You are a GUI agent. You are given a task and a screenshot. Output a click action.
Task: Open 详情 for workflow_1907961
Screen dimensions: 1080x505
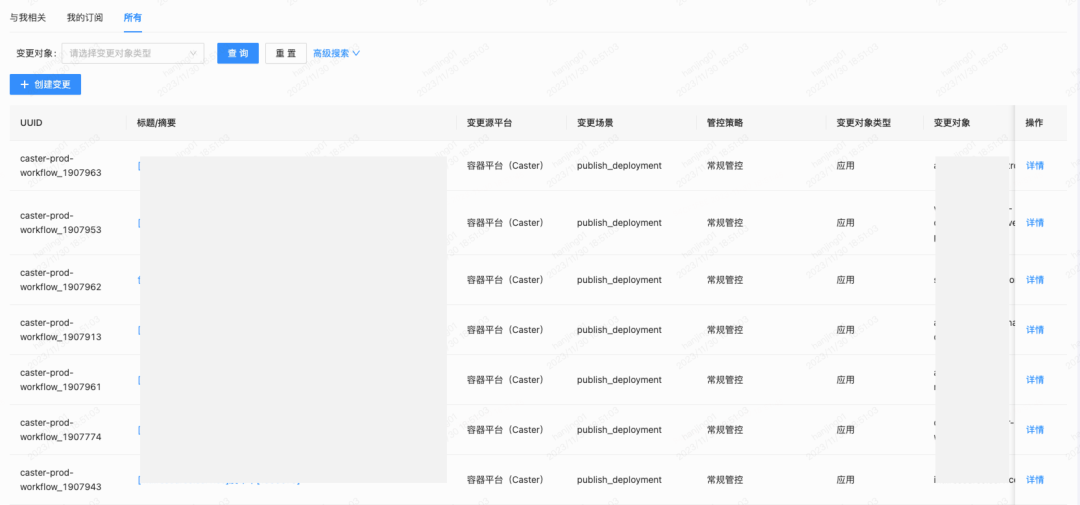click(x=1035, y=380)
